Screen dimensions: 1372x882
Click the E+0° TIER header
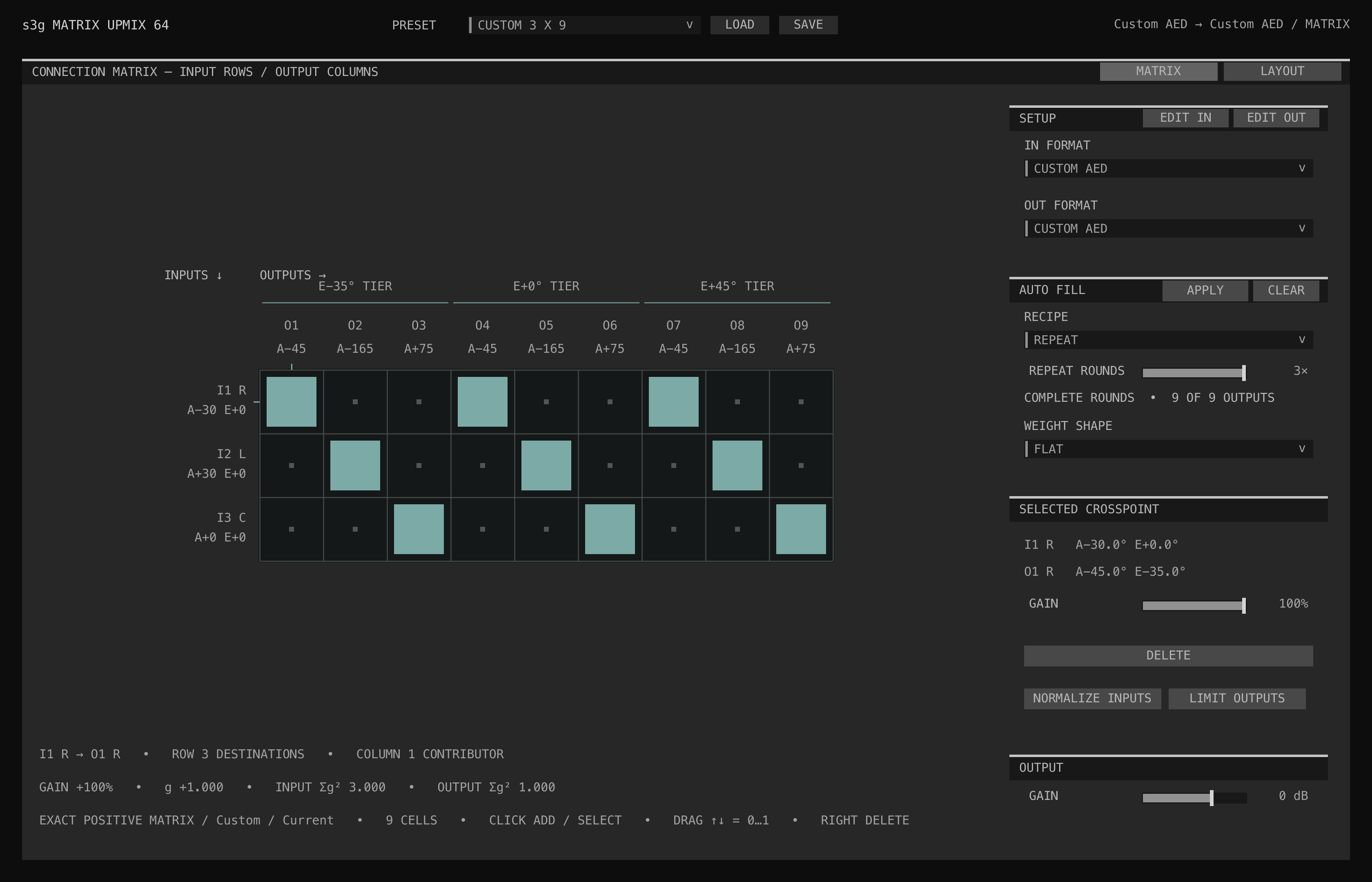pyautogui.click(x=546, y=286)
